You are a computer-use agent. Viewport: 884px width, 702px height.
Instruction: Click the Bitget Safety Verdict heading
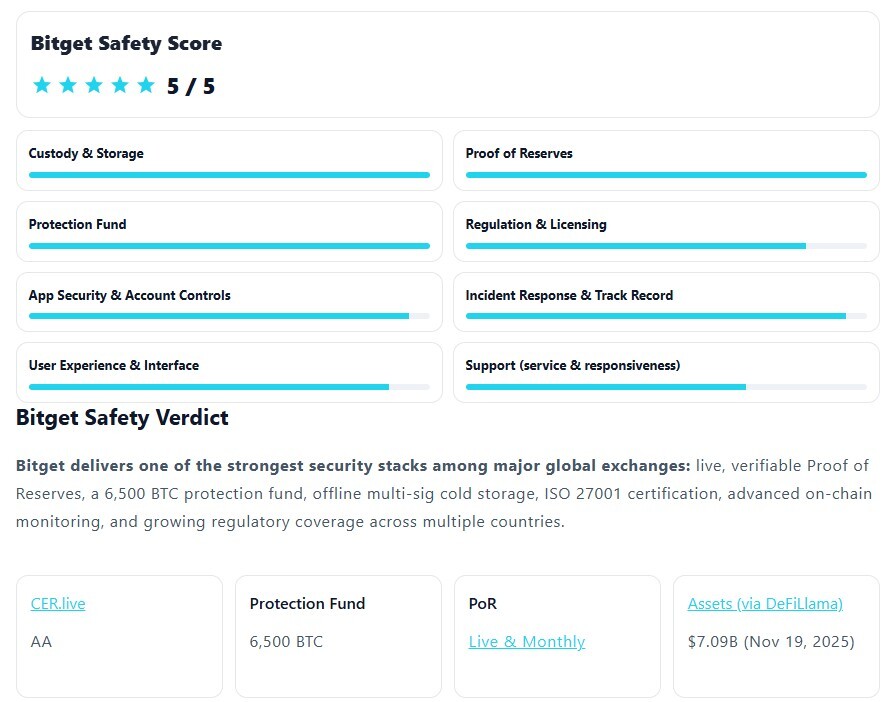(122, 417)
